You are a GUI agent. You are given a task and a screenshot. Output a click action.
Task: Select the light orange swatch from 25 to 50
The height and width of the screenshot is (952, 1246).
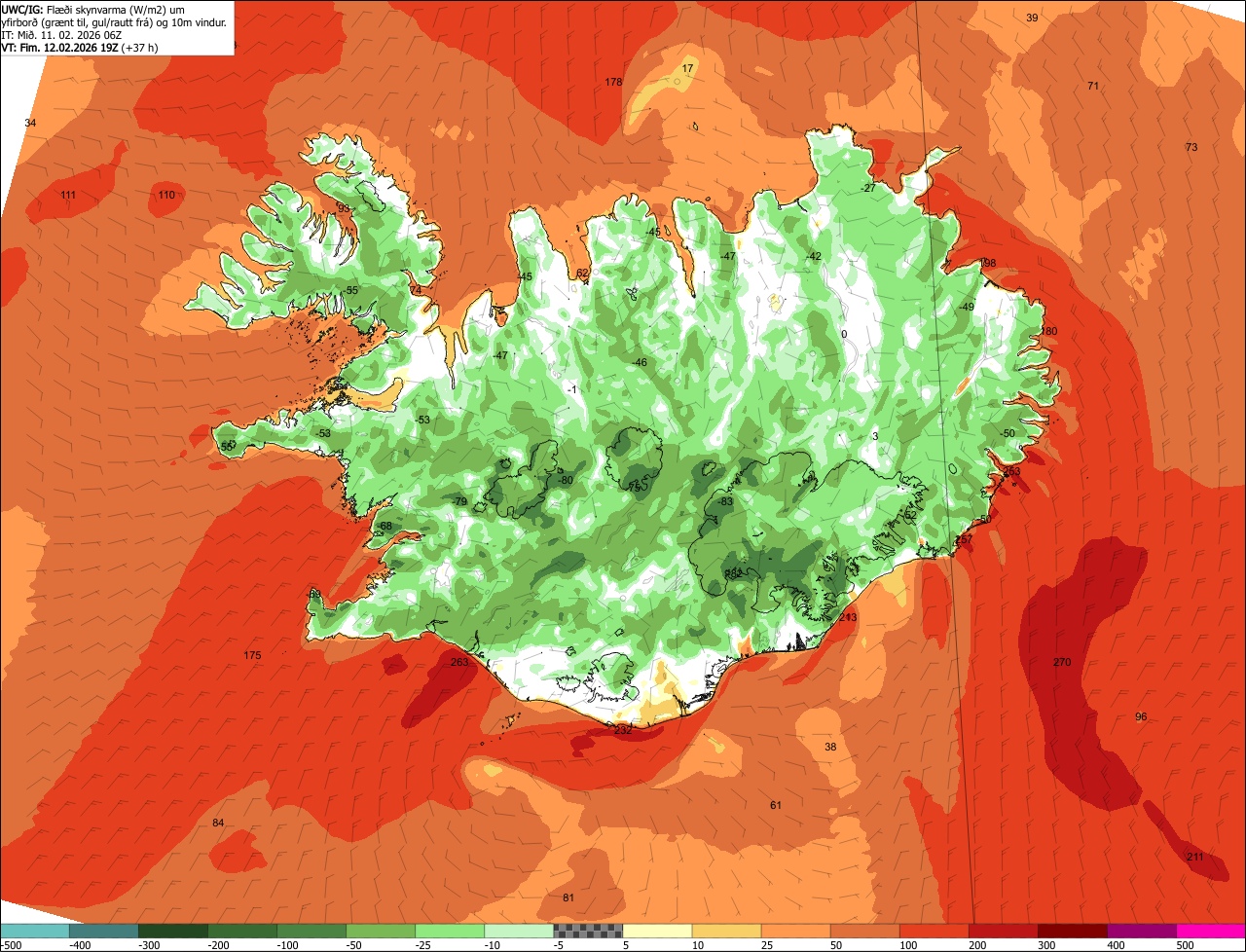coord(795,931)
